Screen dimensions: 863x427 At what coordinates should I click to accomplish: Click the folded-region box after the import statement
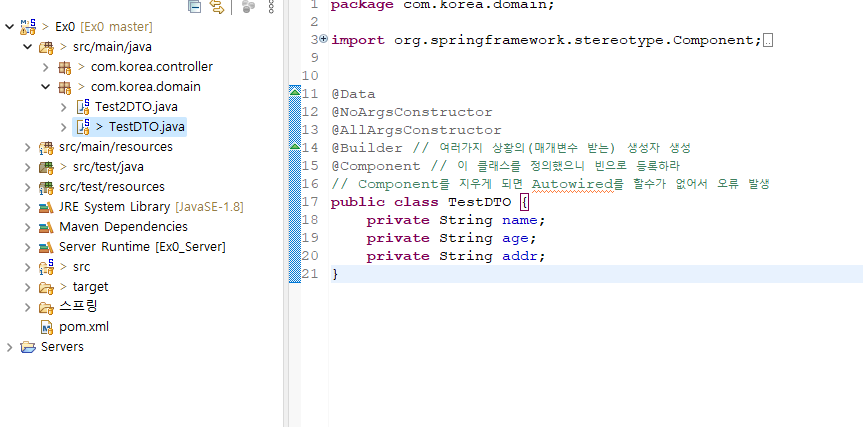(768, 40)
